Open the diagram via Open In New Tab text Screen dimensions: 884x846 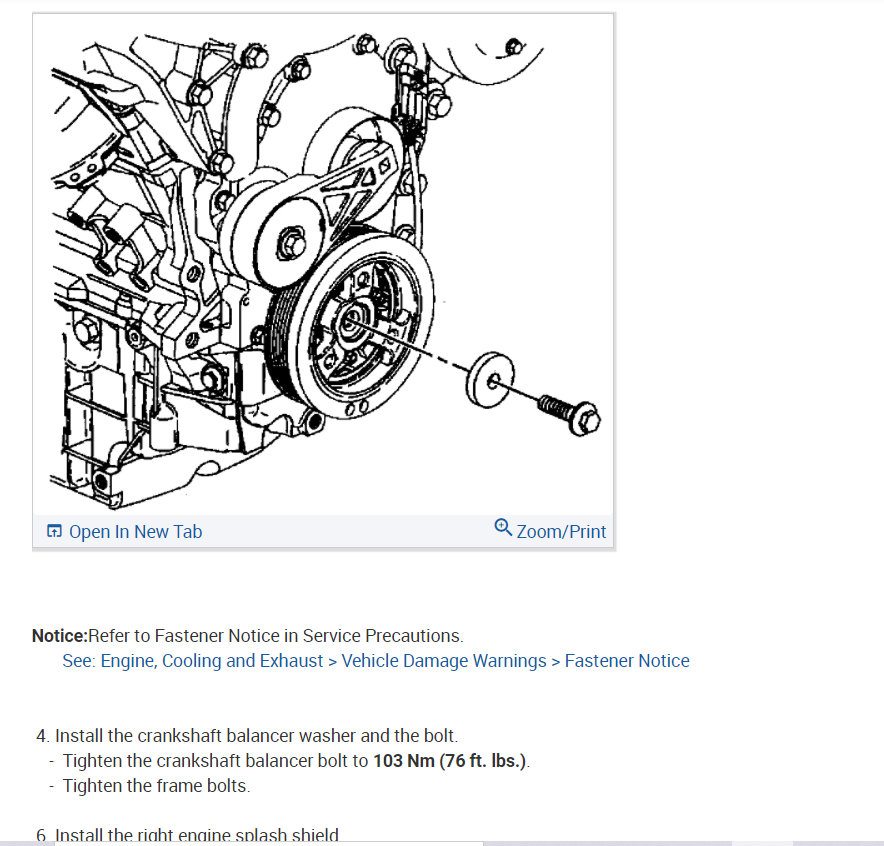135,531
